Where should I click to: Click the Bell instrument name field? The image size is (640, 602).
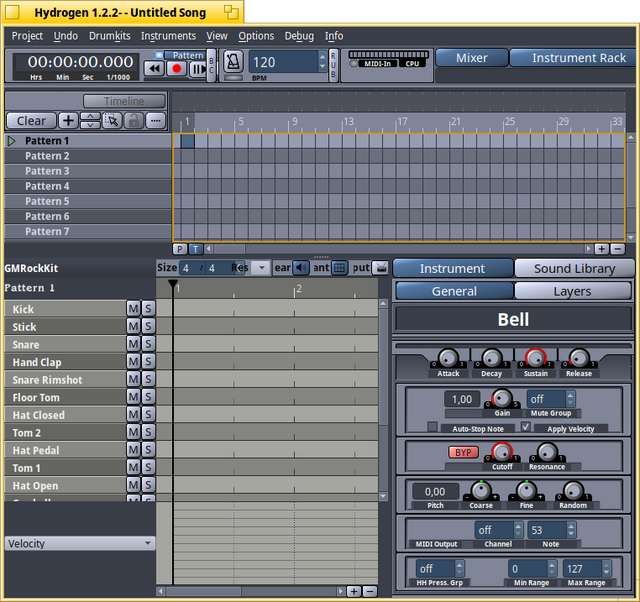coord(513,319)
